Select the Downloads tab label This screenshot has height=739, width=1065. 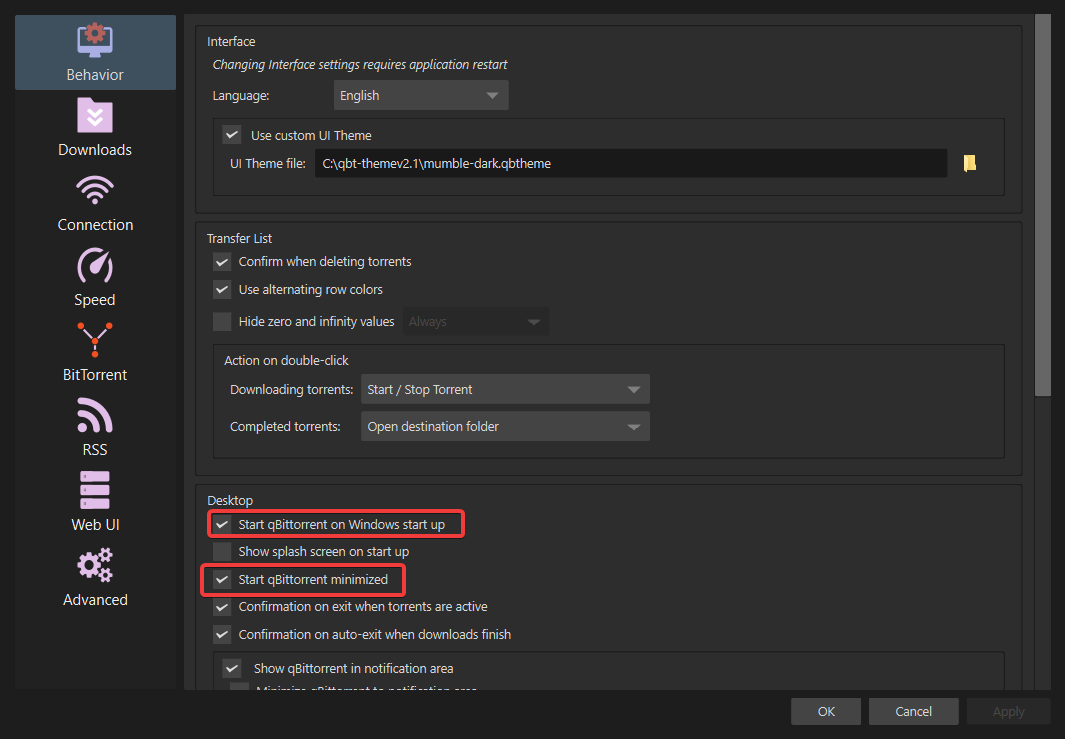point(95,149)
